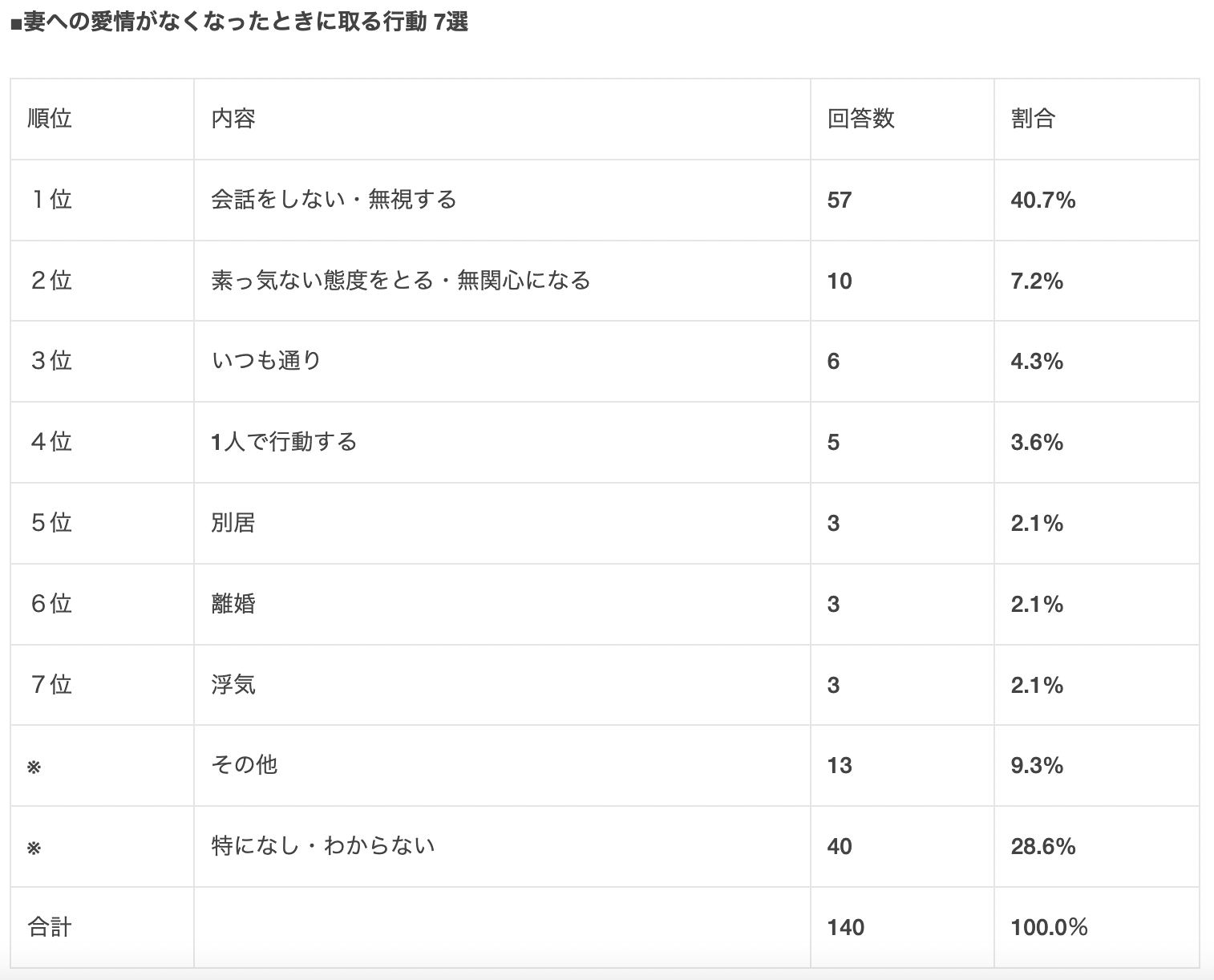
Task: Click the 割合 column header
Action: point(1033,119)
